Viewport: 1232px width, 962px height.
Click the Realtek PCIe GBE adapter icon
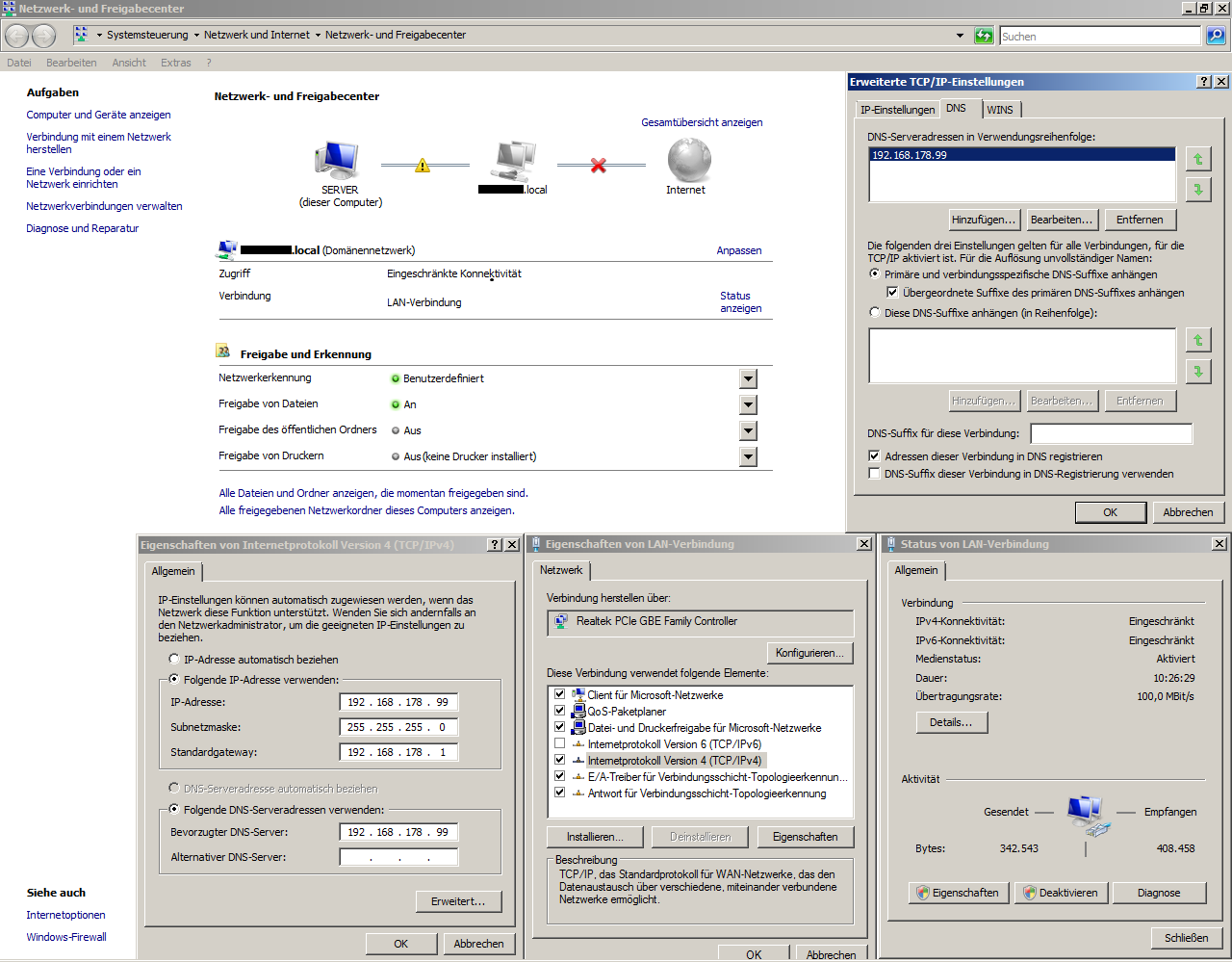coord(561,622)
